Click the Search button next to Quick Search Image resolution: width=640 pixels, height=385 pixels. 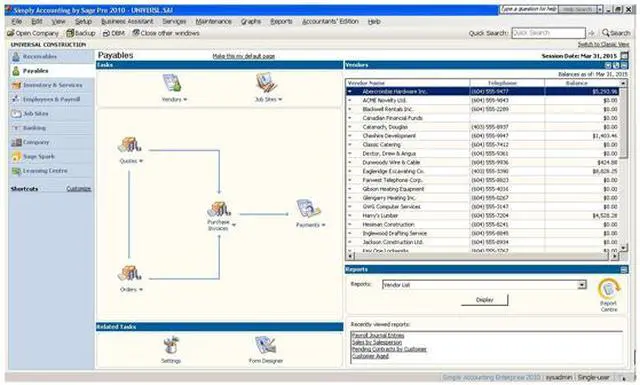click(616, 33)
